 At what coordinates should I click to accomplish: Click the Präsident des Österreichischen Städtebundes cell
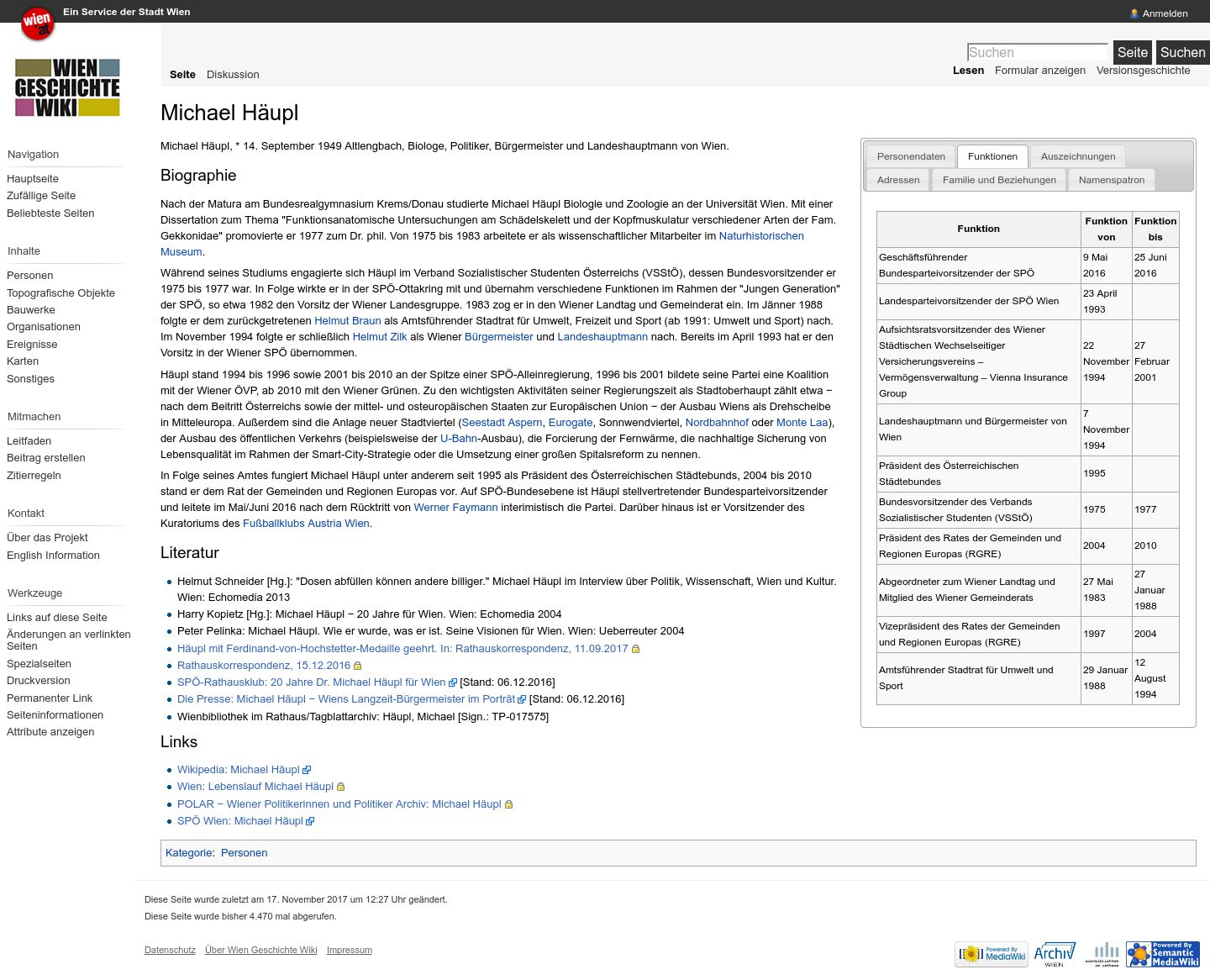(979, 474)
